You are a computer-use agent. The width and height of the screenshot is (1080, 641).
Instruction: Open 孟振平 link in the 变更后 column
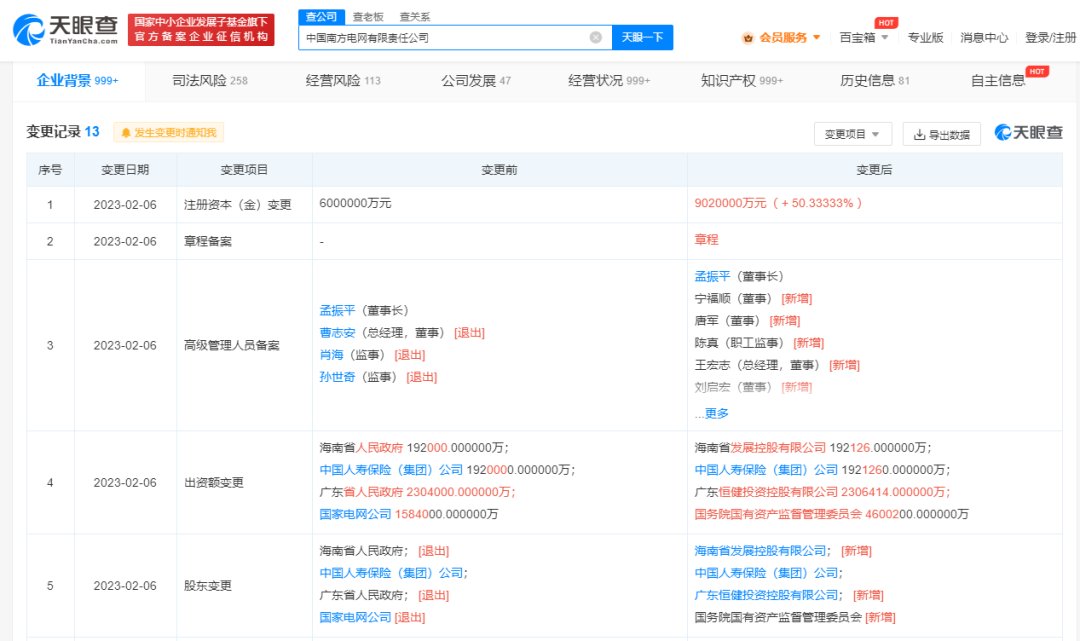[712, 276]
